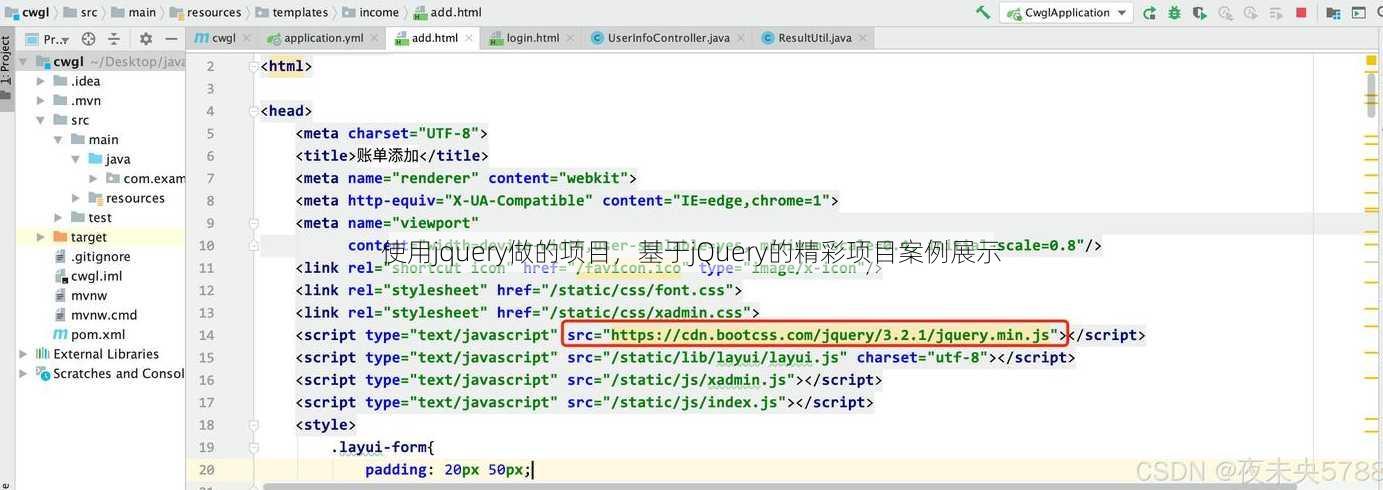Collapse the main folder arrow

click(x=59, y=140)
